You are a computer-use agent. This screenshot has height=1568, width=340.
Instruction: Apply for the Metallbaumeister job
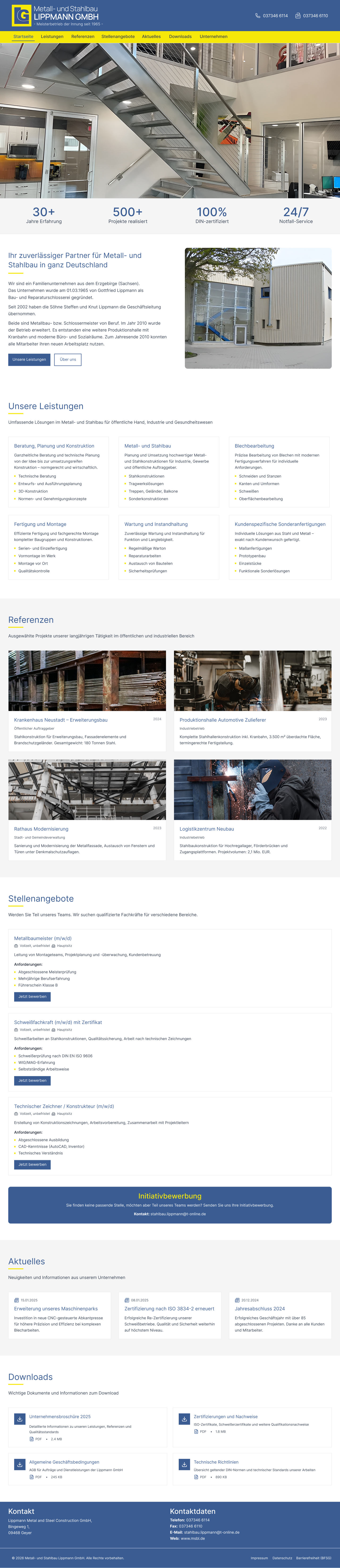[32, 997]
